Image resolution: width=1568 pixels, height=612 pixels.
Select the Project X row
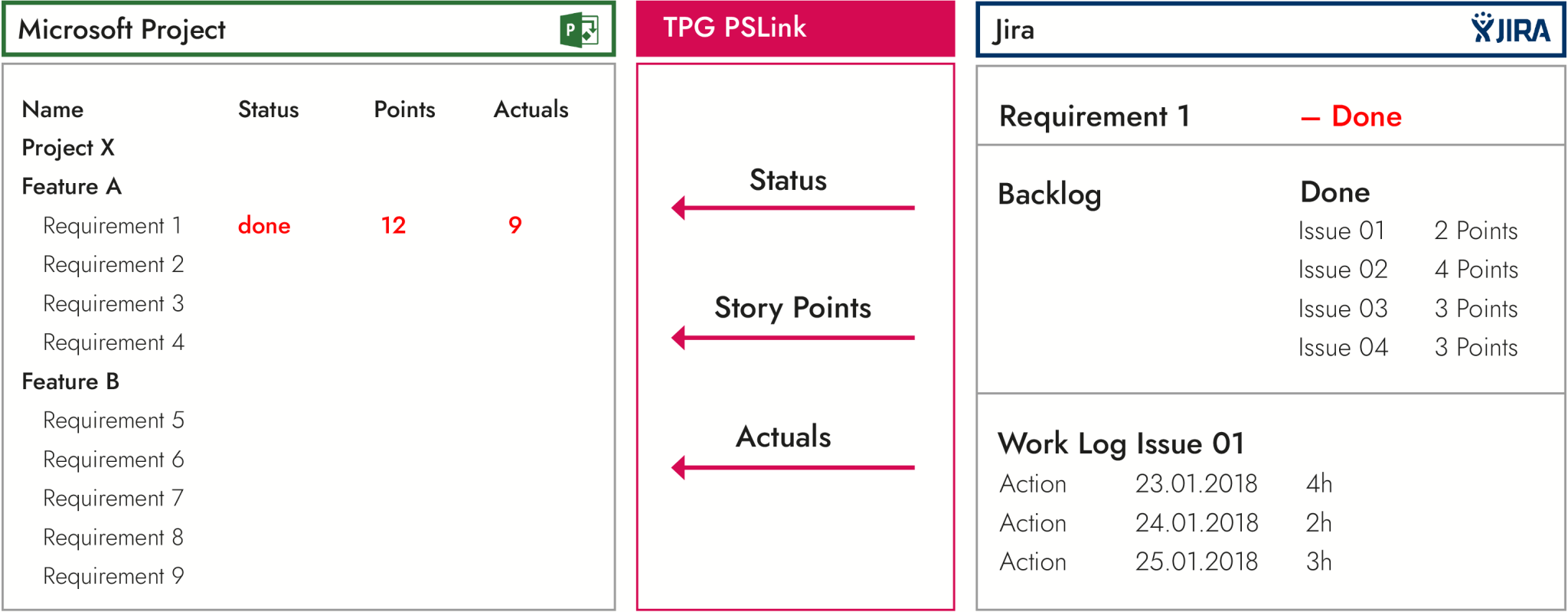click(x=68, y=147)
